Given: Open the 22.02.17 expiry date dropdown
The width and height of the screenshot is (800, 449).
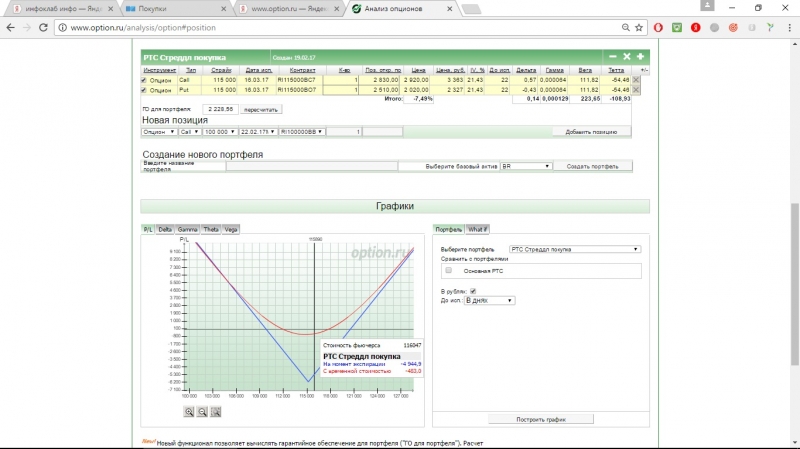Looking at the screenshot, I should tap(258, 132).
